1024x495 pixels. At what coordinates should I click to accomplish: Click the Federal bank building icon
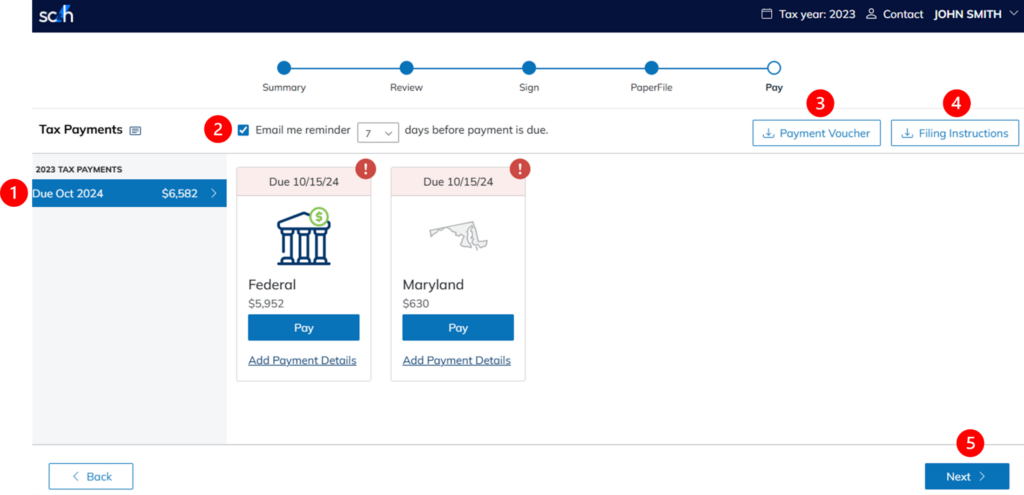303,237
